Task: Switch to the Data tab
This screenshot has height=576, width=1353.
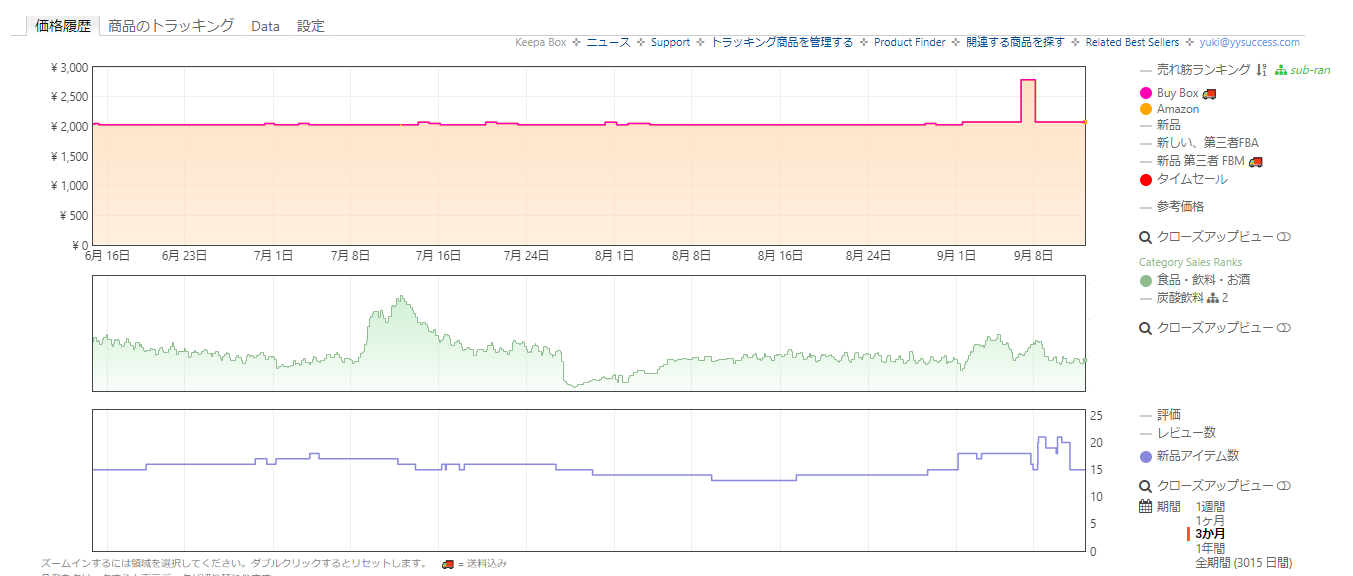Action: 265,26
